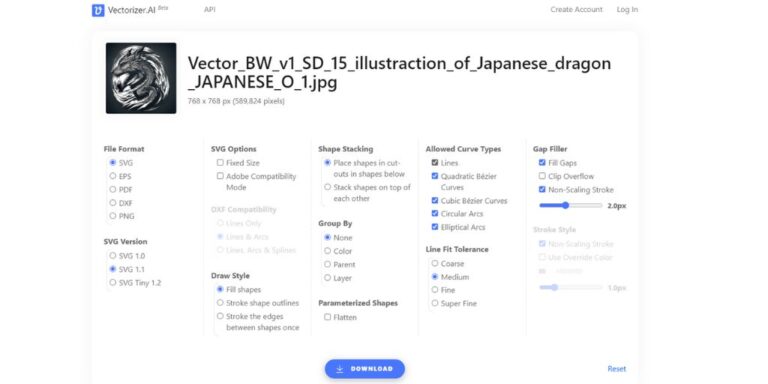Image resolution: width=768 pixels, height=384 pixels.
Task: Toggle Gap Filler Non-Scaling Stroke checkbox
Action: click(x=542, y=190)
